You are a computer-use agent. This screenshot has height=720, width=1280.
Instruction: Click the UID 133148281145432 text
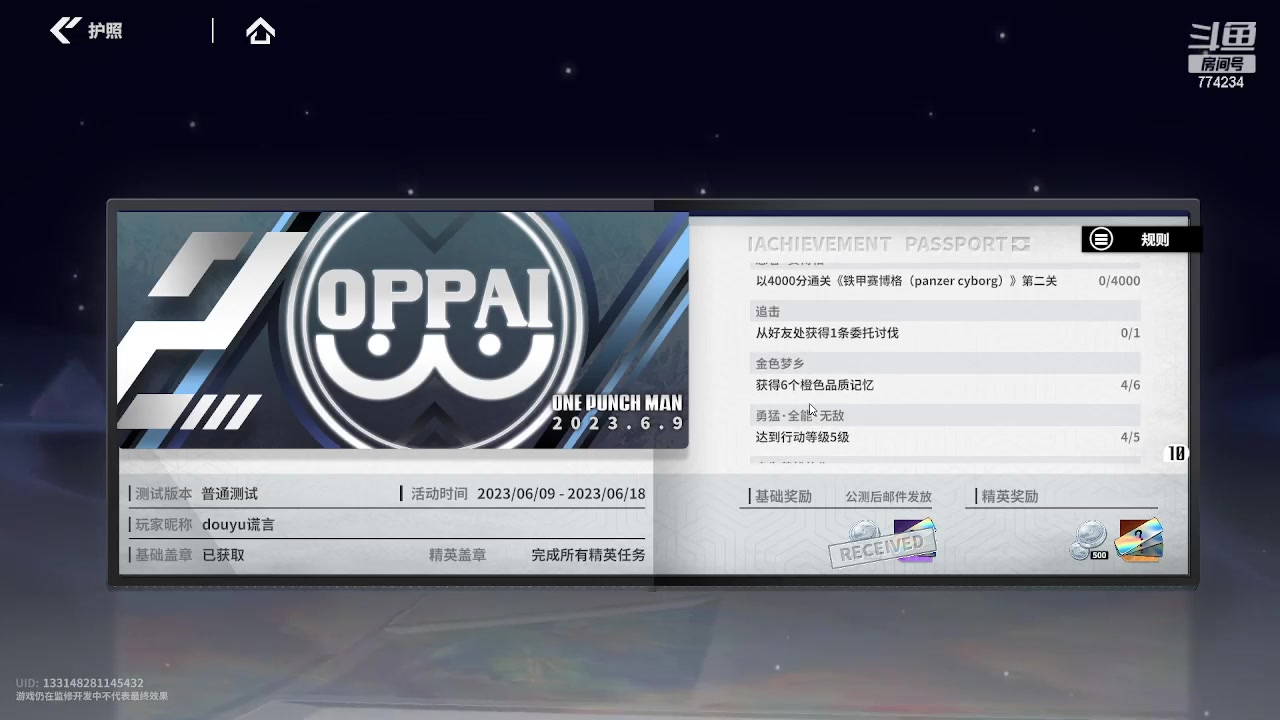[x=80, y=682]
